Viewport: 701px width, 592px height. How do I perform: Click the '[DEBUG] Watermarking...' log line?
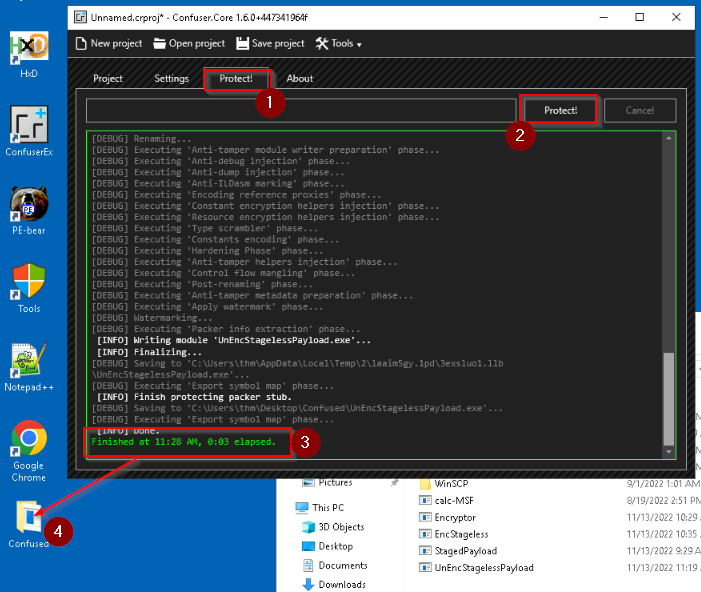point(152,318)
